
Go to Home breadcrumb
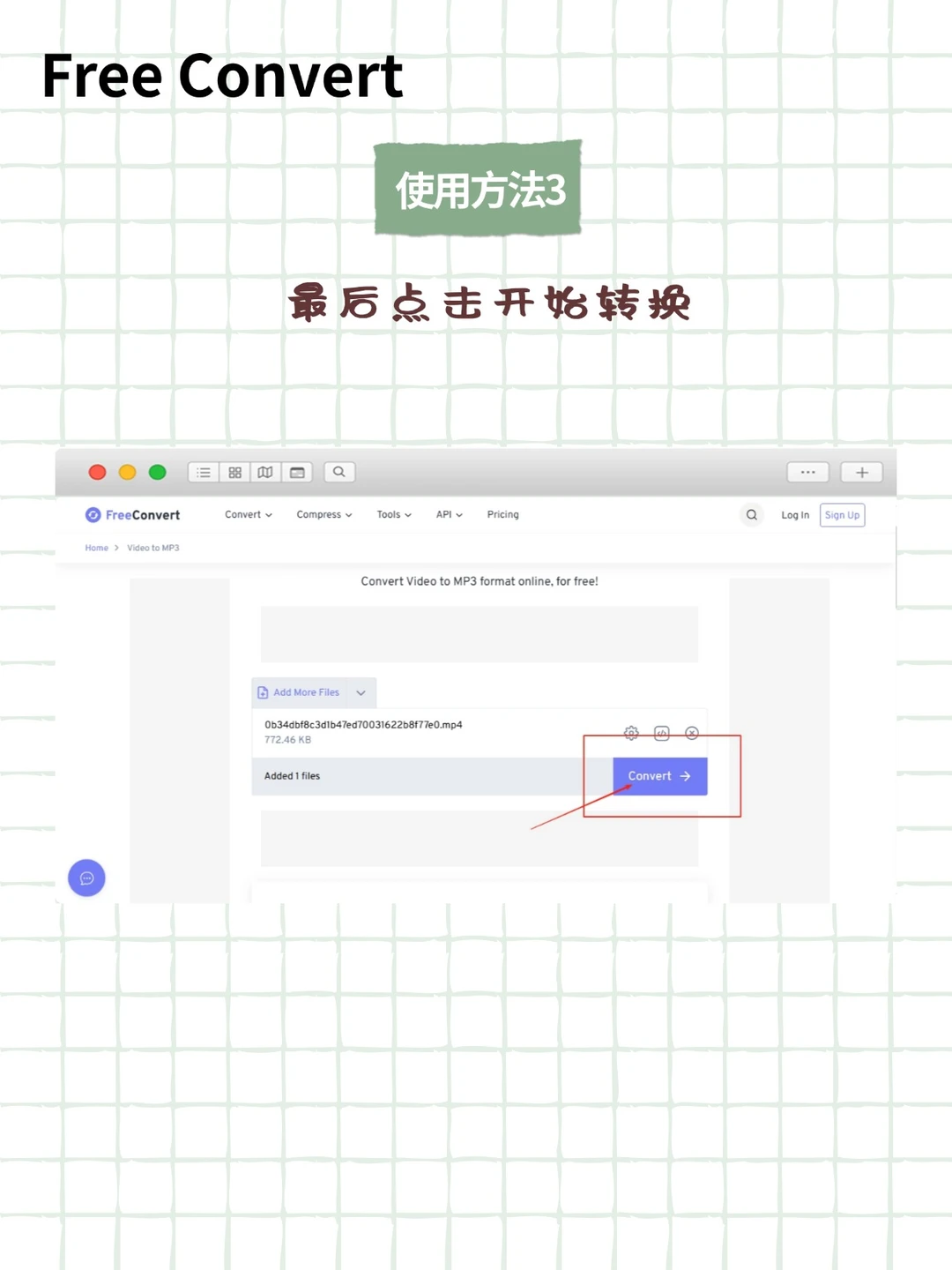(96, 548)
